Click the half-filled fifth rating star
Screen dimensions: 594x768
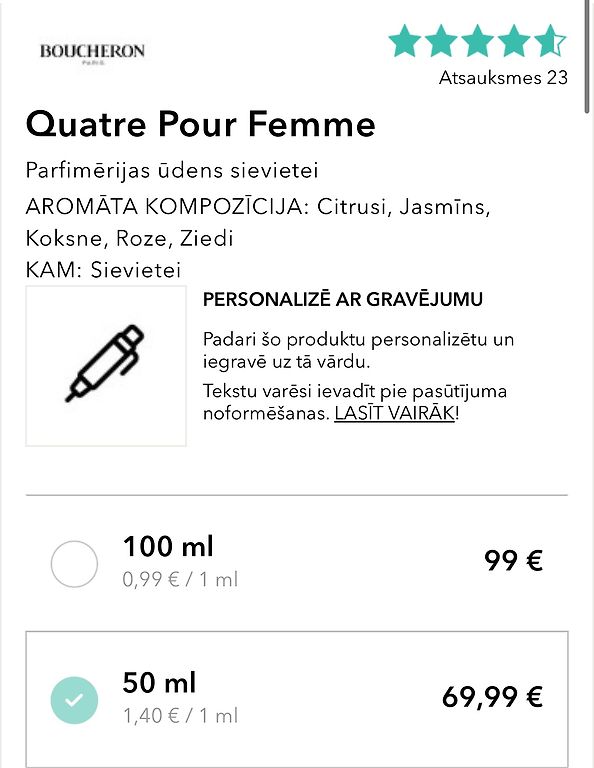pos(550,41)
